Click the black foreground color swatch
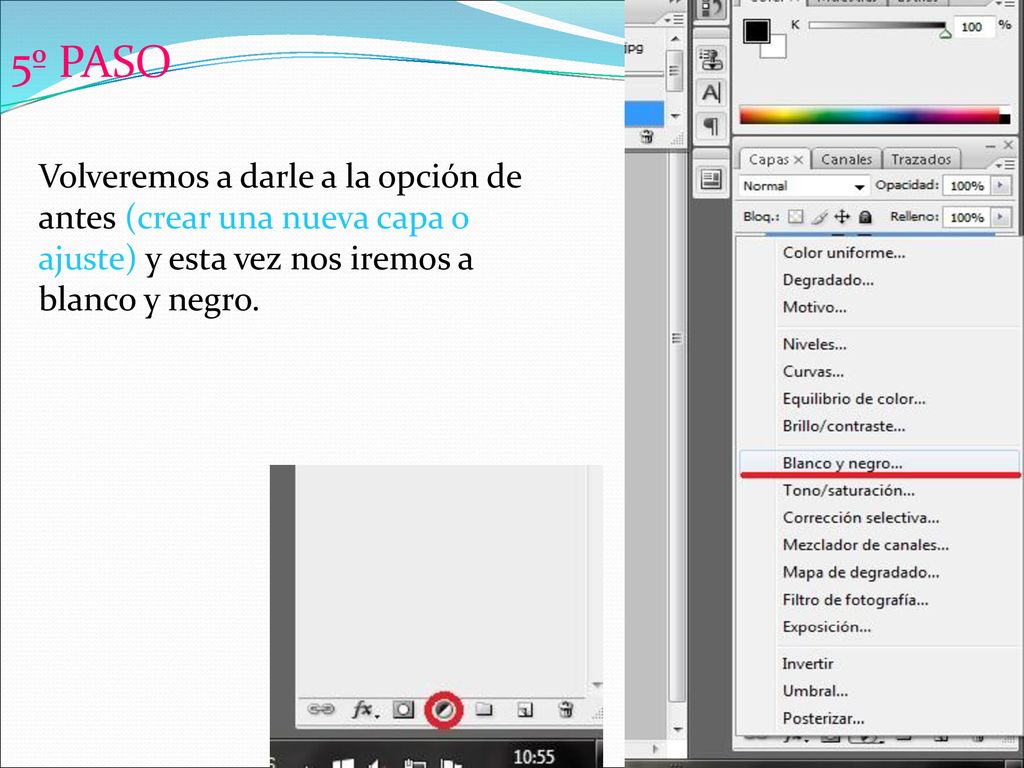The width and height of the screenshot is (1024, 768). point(755,30)
